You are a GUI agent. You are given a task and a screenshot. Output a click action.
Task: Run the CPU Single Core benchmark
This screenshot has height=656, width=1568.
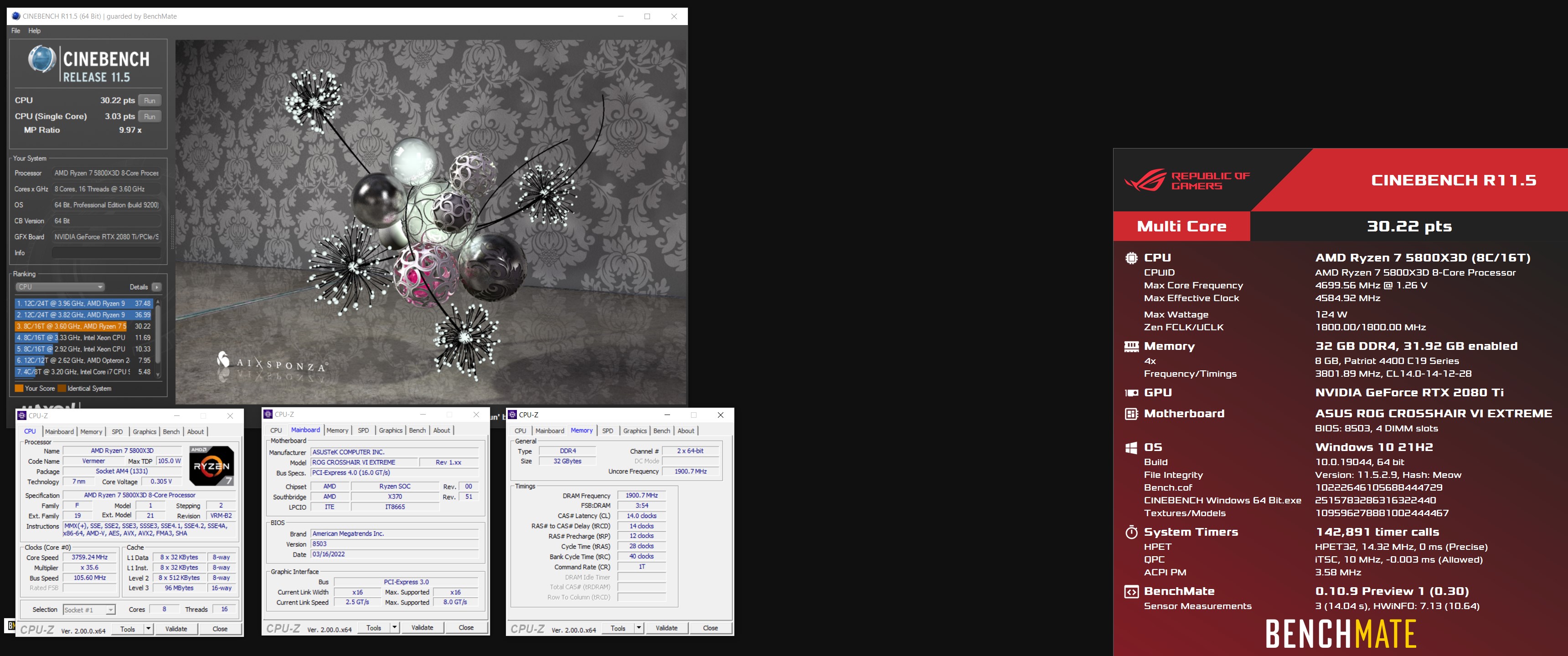pyautogui.click(x=150, y=116)
